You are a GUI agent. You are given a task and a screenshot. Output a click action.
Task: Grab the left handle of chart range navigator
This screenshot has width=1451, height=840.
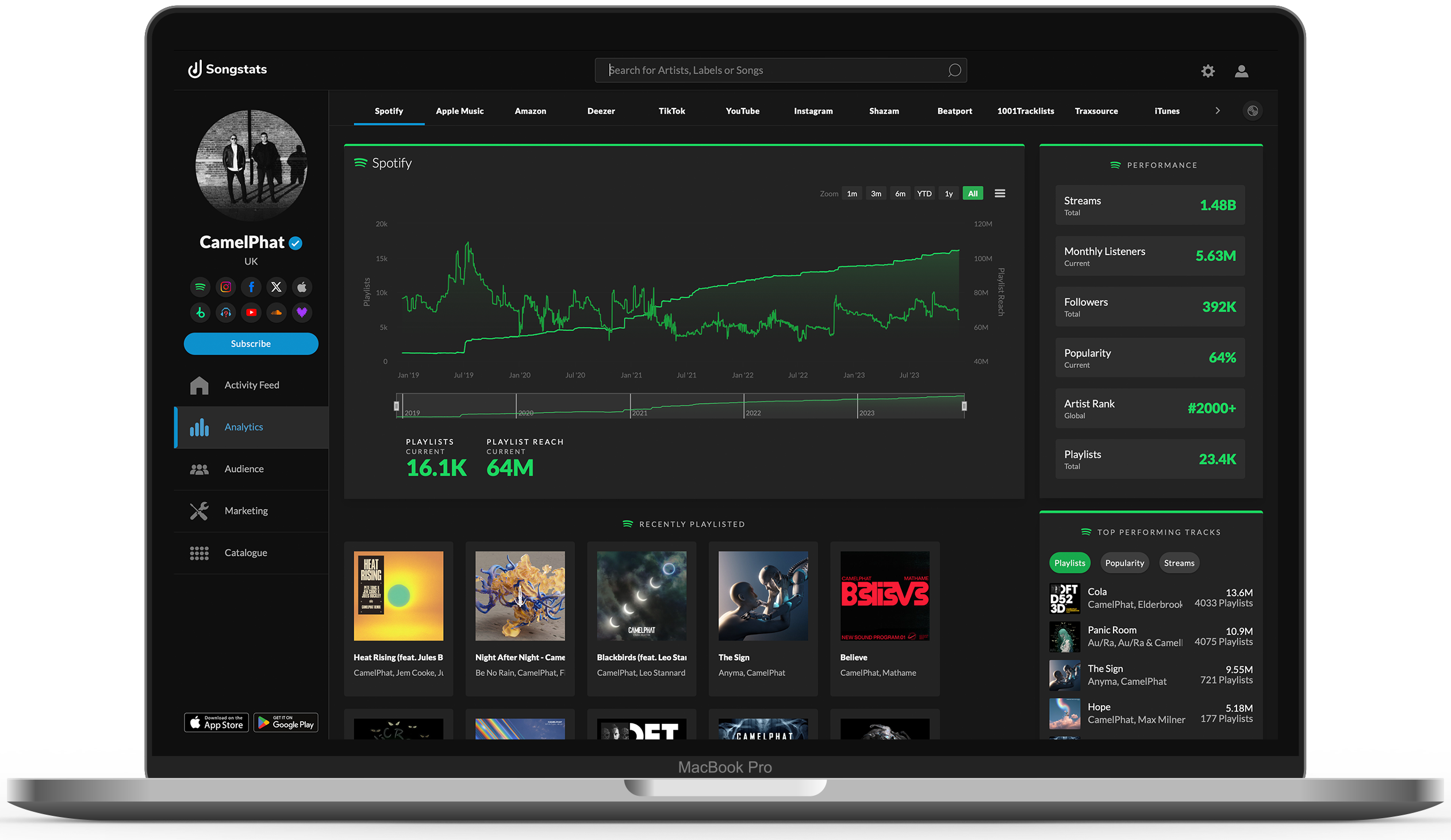pos(396,406)
